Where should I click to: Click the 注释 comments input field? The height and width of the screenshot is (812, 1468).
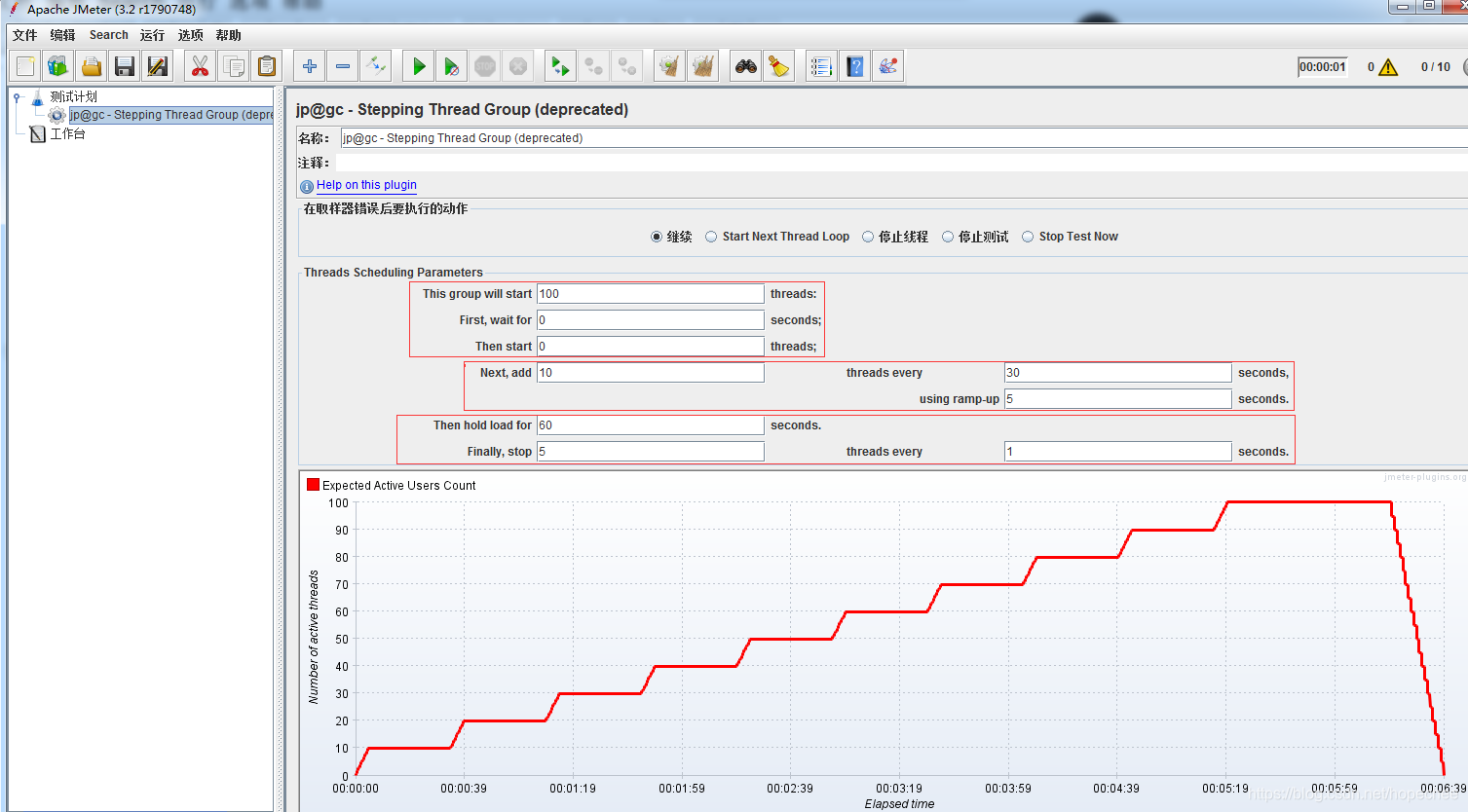[x=902, y=163]
